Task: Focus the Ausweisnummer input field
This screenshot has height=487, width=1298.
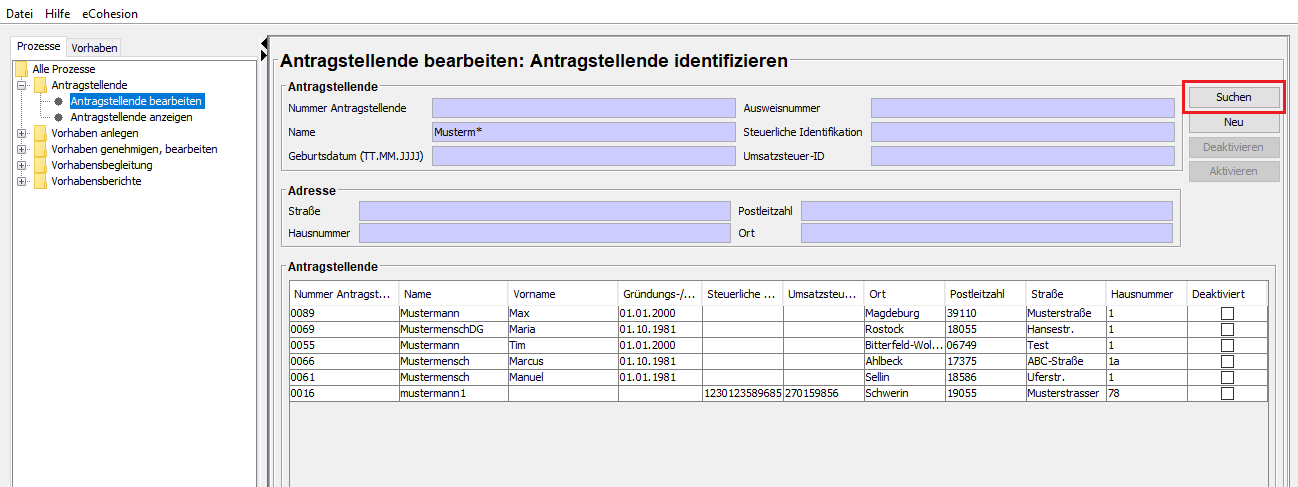Action: [1022, 108]
